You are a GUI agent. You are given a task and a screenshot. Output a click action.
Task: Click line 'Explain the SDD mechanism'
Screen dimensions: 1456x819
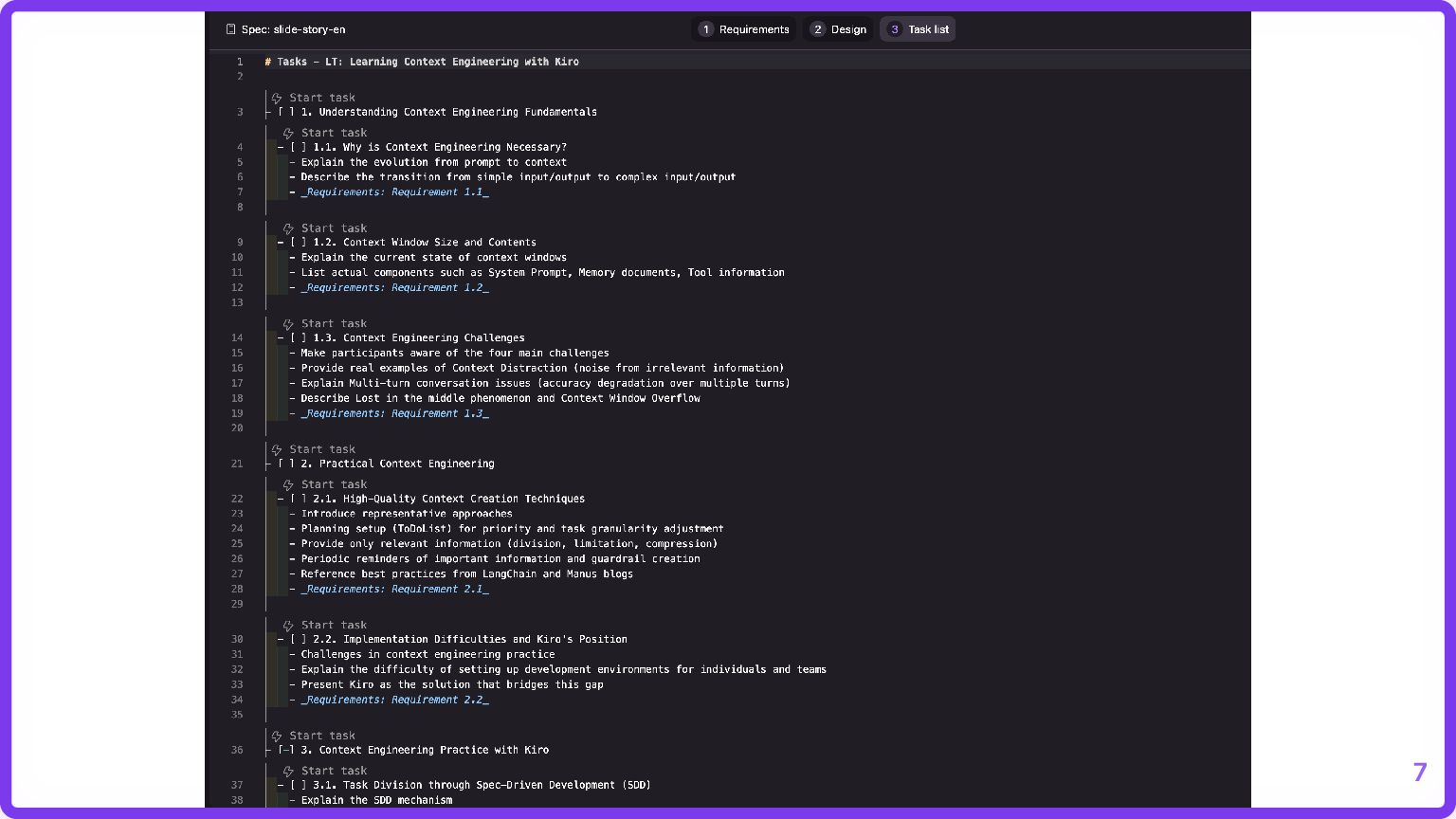pyautogui.click(x=376, y=800)
